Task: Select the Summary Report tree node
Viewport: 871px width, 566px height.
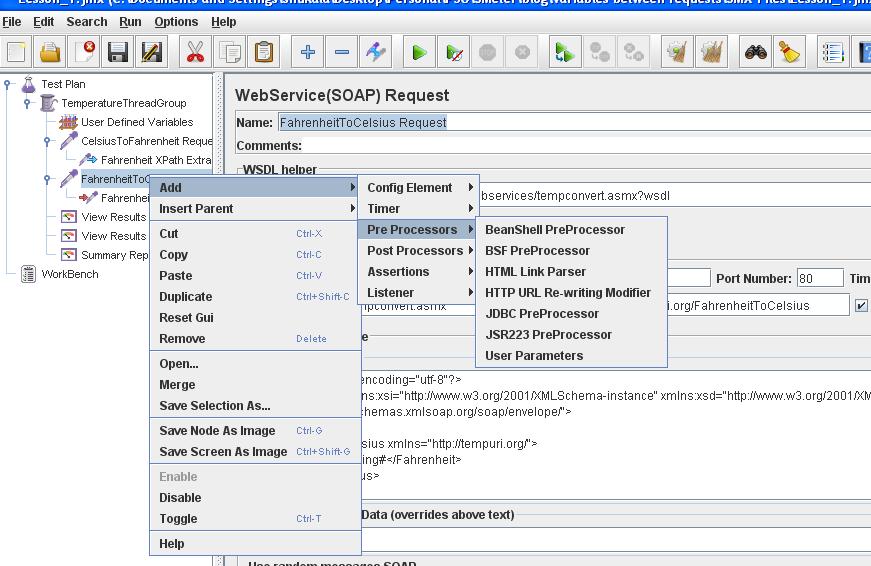Action: [x=114, y=255]
